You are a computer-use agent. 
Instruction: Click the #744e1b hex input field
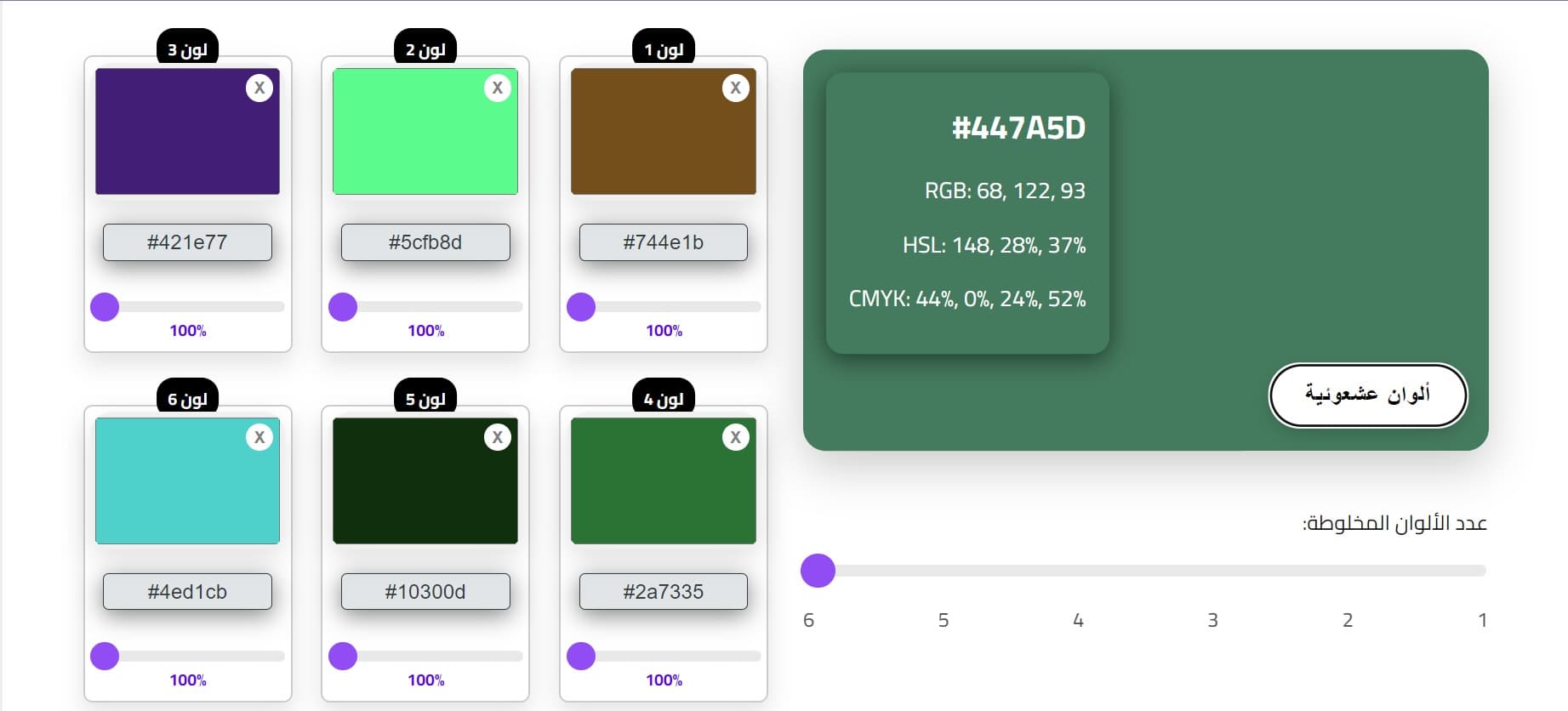pos(664,242)
